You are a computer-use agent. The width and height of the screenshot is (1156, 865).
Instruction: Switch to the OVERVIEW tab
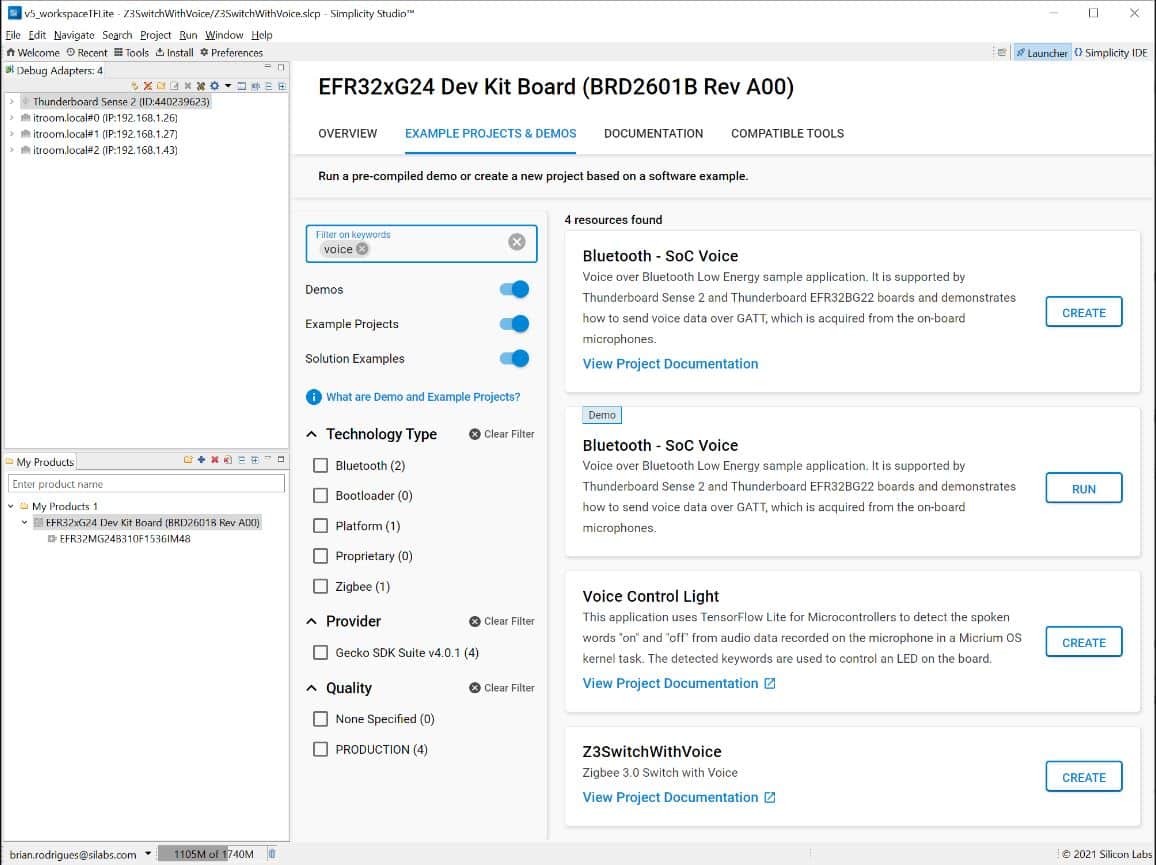[x=347, y=133]
